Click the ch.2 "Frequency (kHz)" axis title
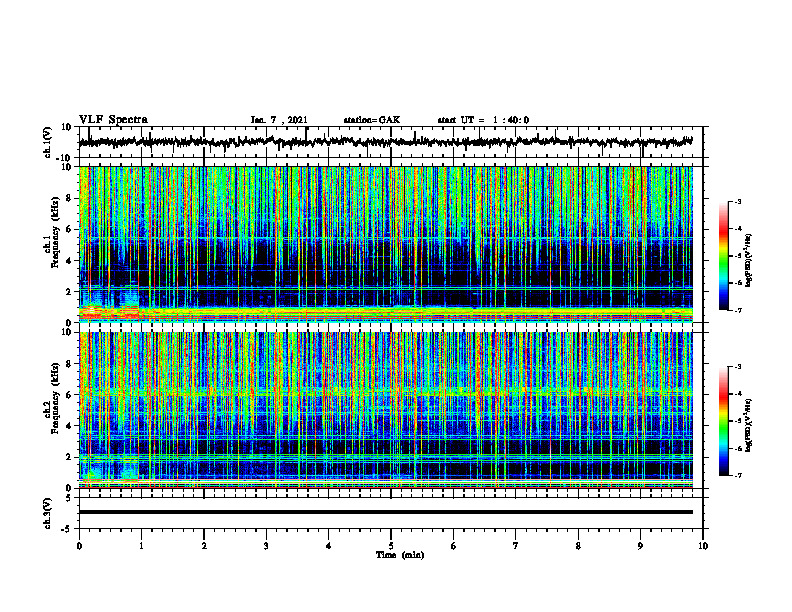 [55, 398]
